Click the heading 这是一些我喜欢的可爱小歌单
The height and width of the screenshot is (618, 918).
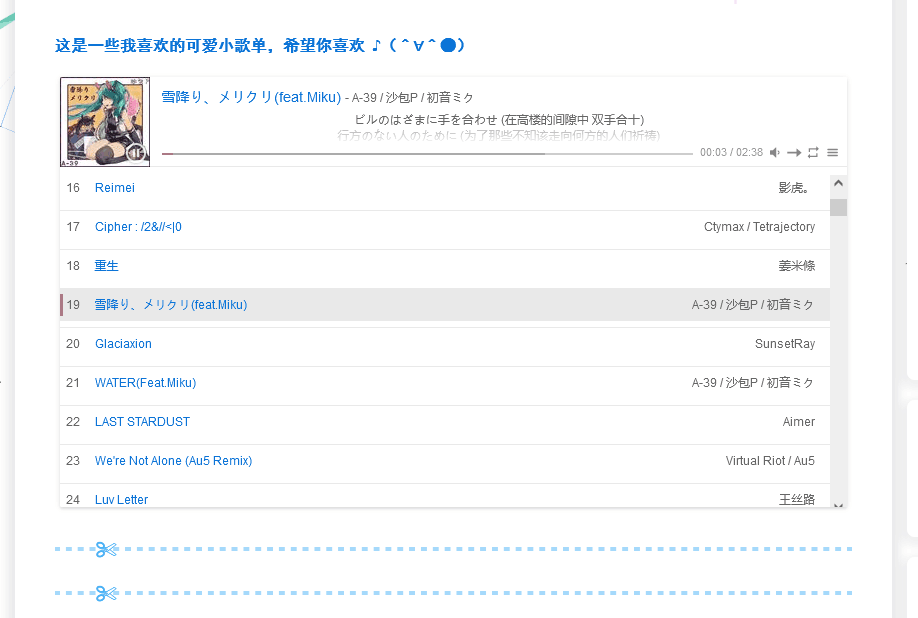pos(259,45)
